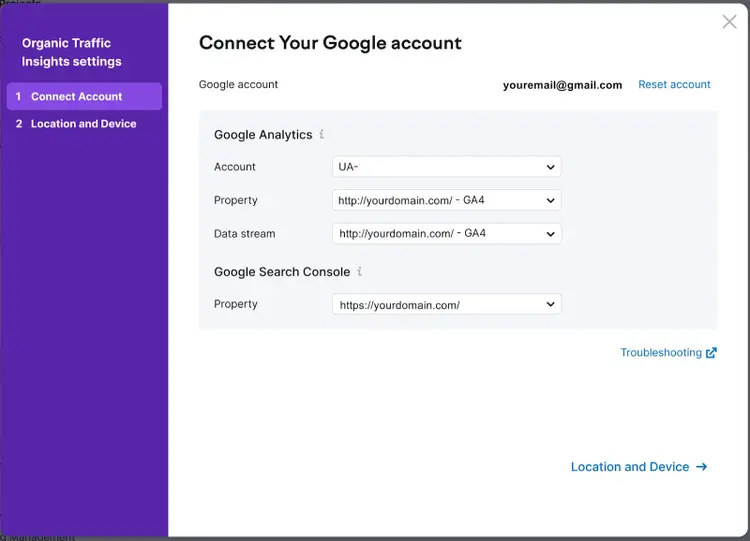Image resolution: width=750 pixels, height=541 pixels.
Task: Click the youremail@gmail.com account text
Action: [x=562, y=85]
